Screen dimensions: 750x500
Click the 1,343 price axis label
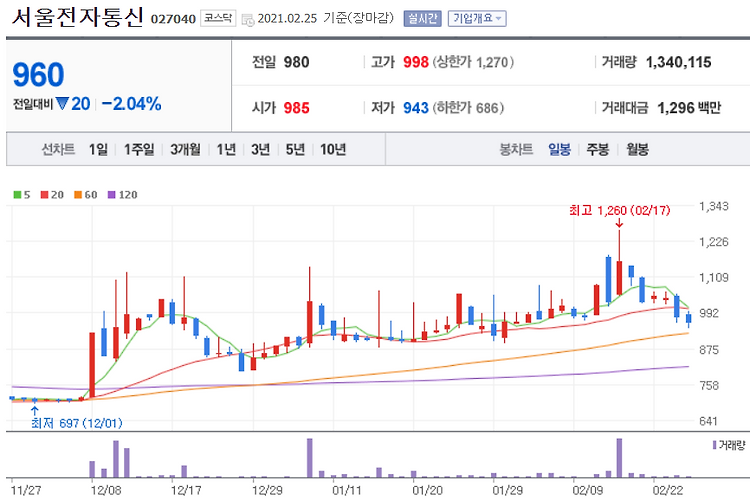point(714,206)
